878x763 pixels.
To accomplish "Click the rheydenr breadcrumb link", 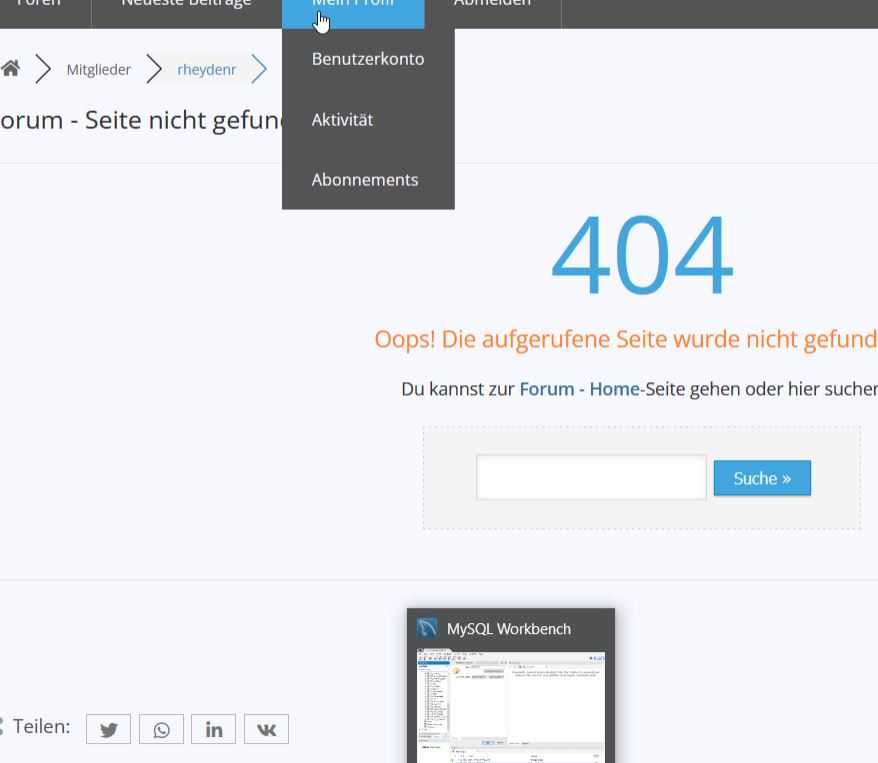I will [x=207, y=69].
